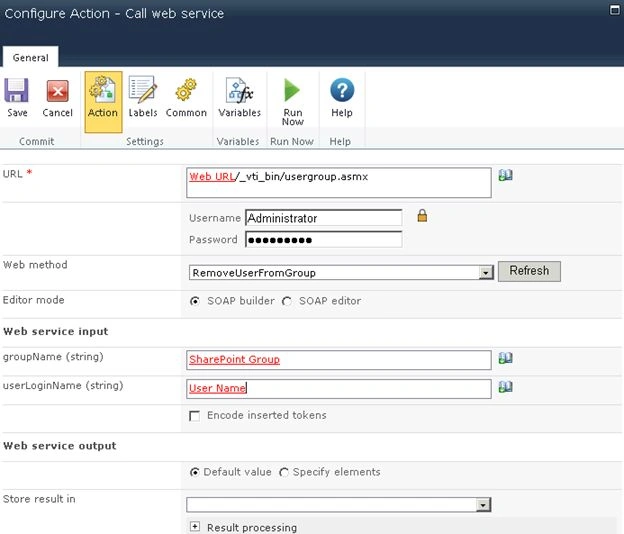Click insert reference icon beside groupName field
624x534 pixels.
505,358
